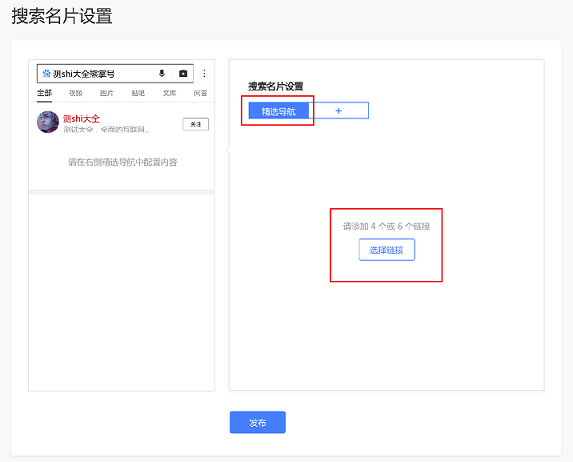Switch to the 文库 search tab
573x462 pixels.
pos(169,93)
